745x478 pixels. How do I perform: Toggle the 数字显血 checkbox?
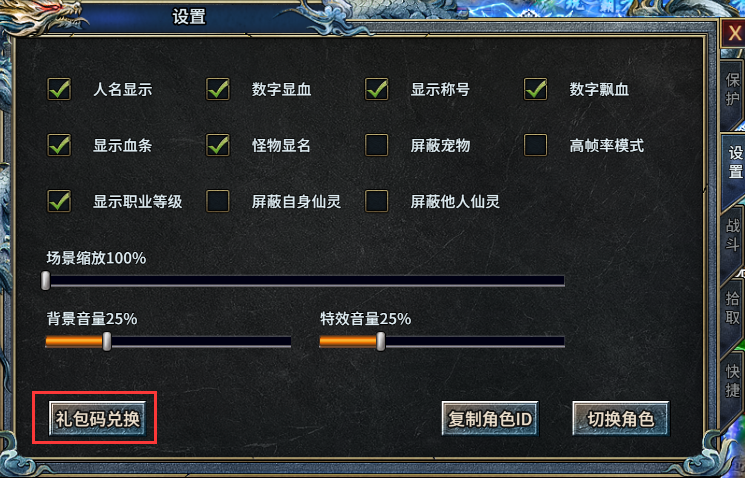(218, 89)
